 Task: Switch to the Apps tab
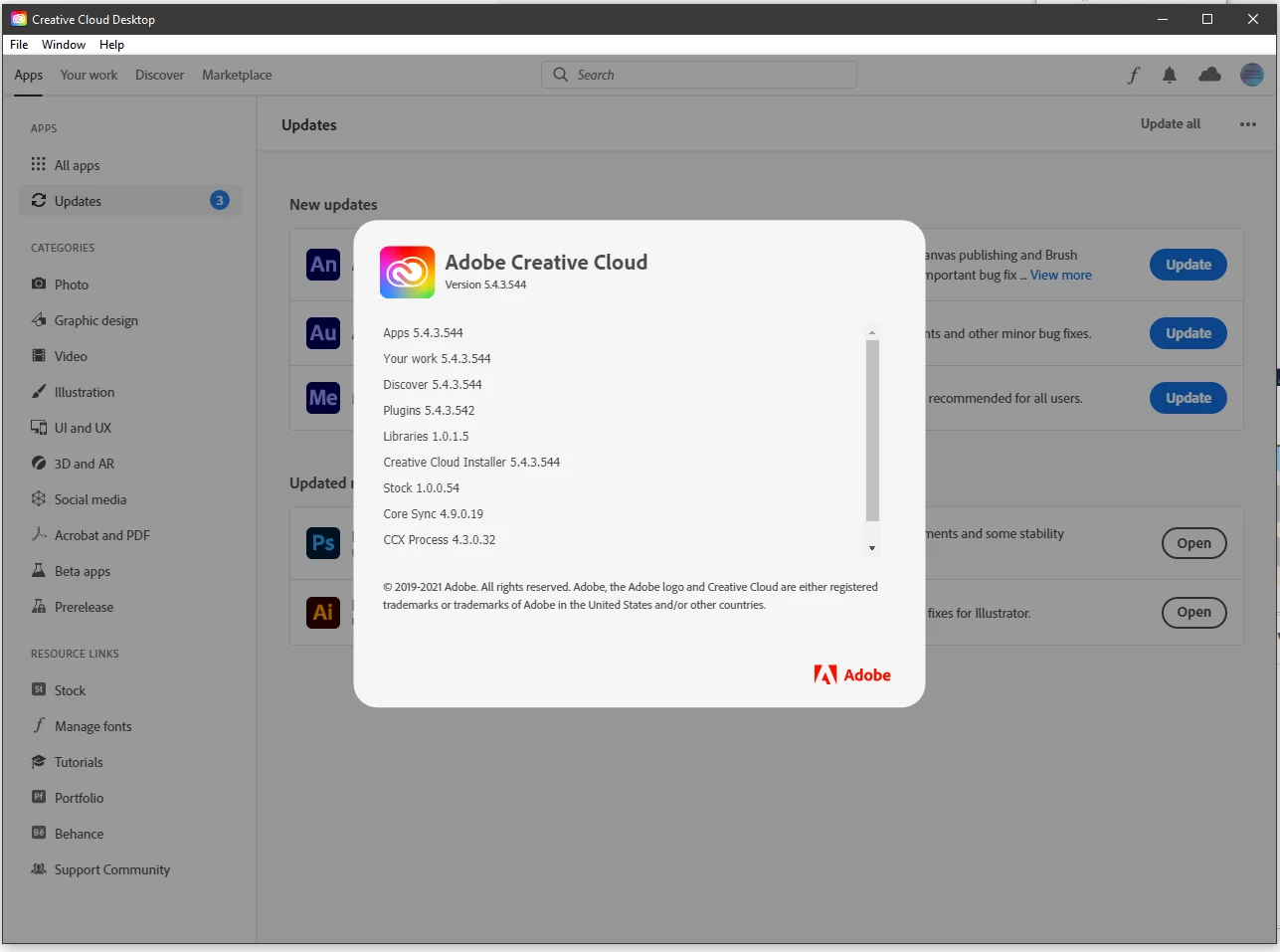(29, 75)
